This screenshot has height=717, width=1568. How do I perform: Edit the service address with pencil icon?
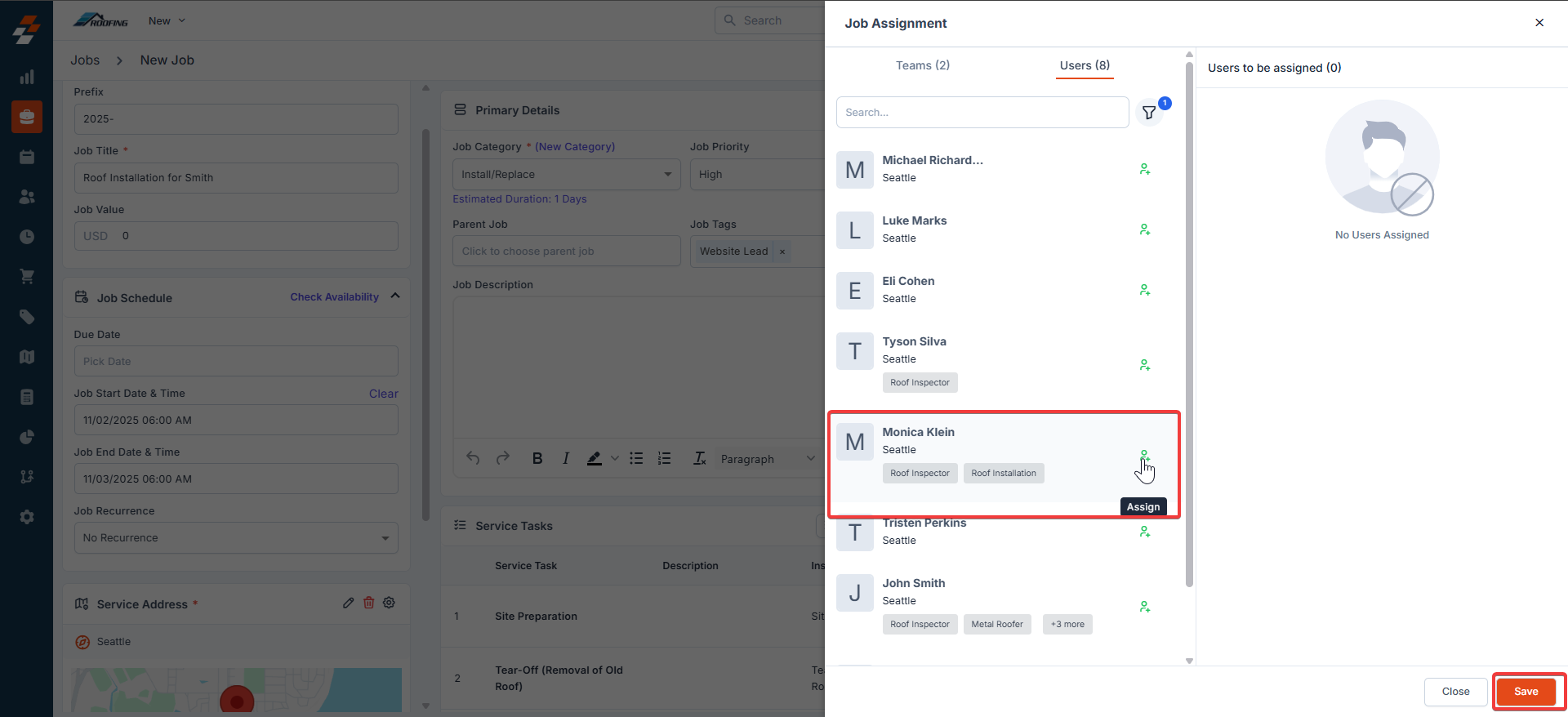pos(349,603)
